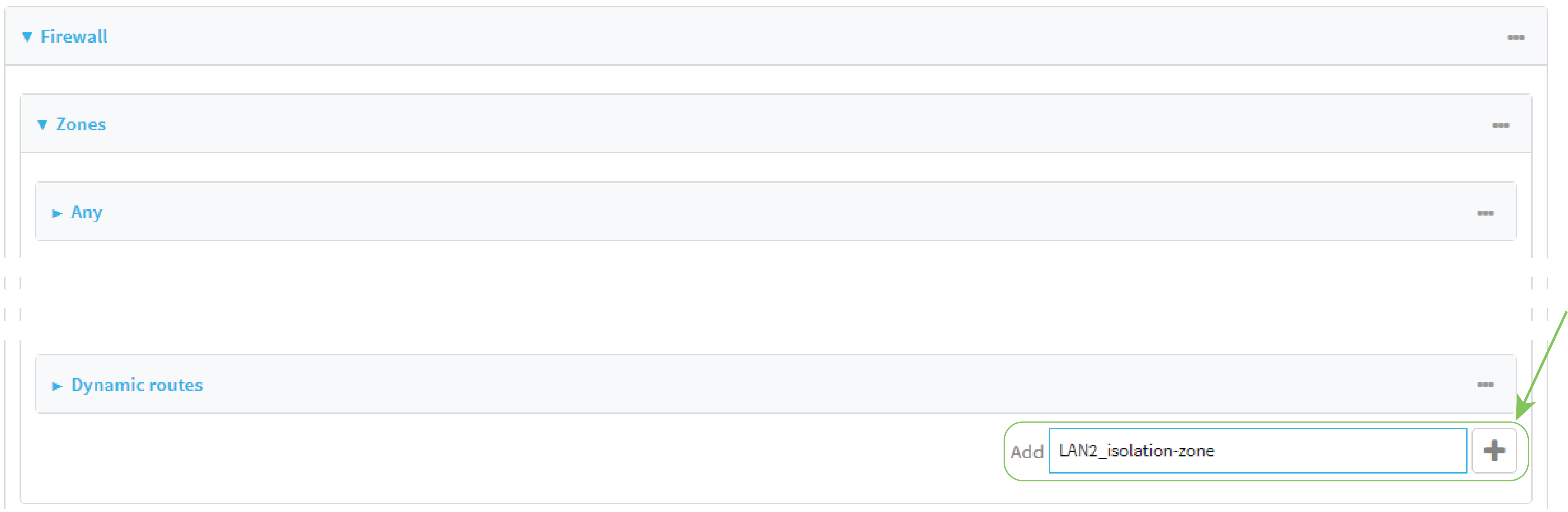Click the blank middle of the Firewall header bar

773,37
